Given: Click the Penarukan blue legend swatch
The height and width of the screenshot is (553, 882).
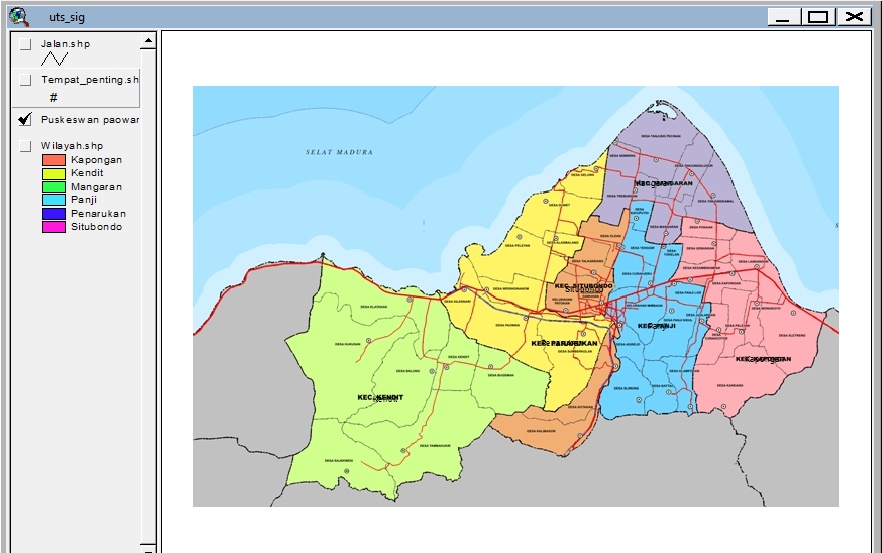Looking at the screenshot, I should coord(53,214).
